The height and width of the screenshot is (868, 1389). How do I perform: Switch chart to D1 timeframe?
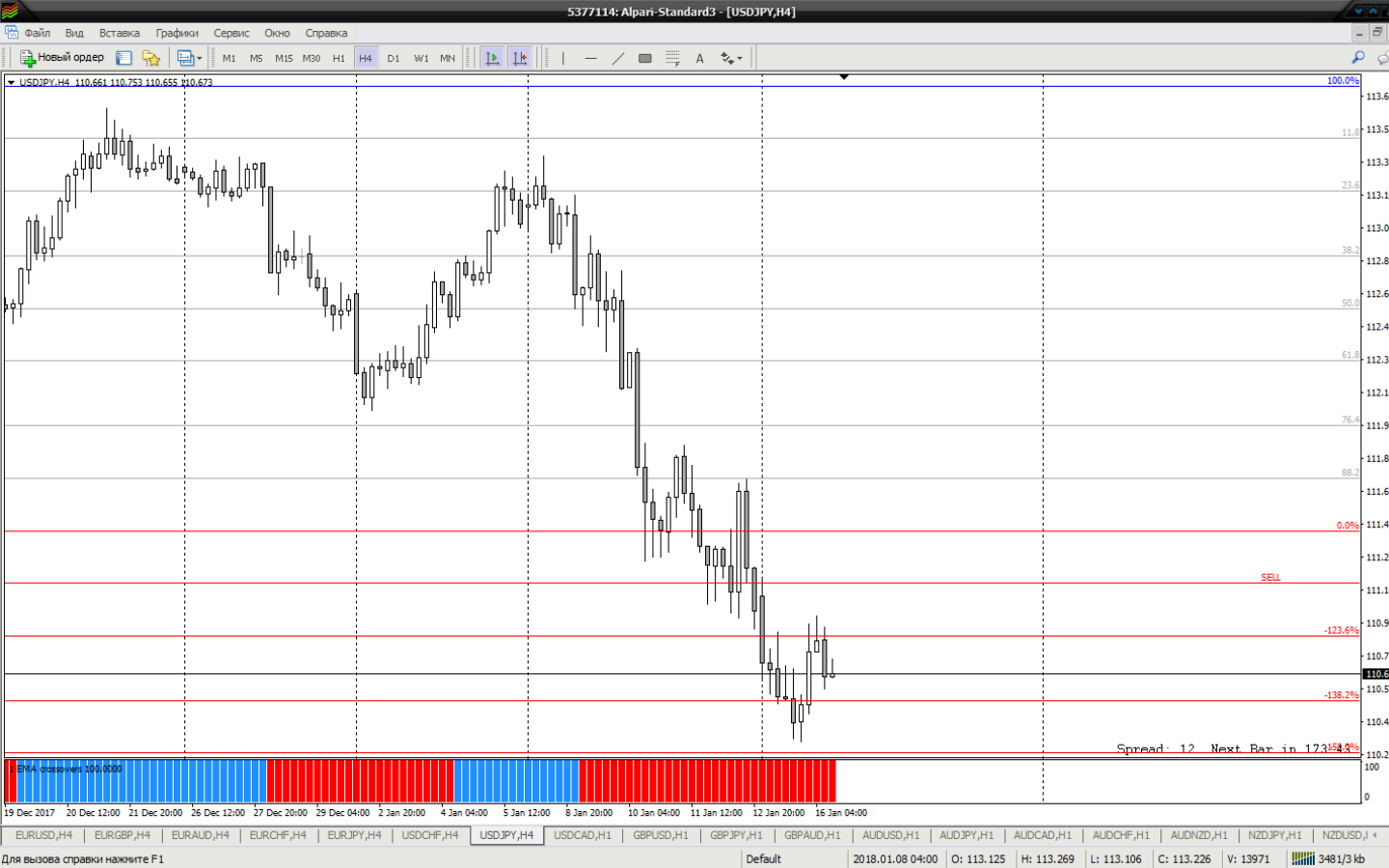pyautogui.click(x=394, y=58)
